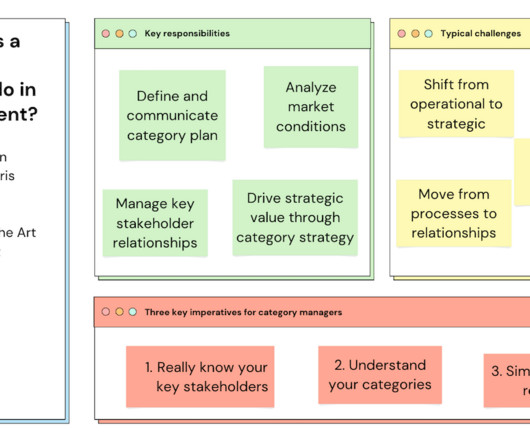Select Drive strategic value through category strategy note
Screen dimensions: 530x442
295,218
